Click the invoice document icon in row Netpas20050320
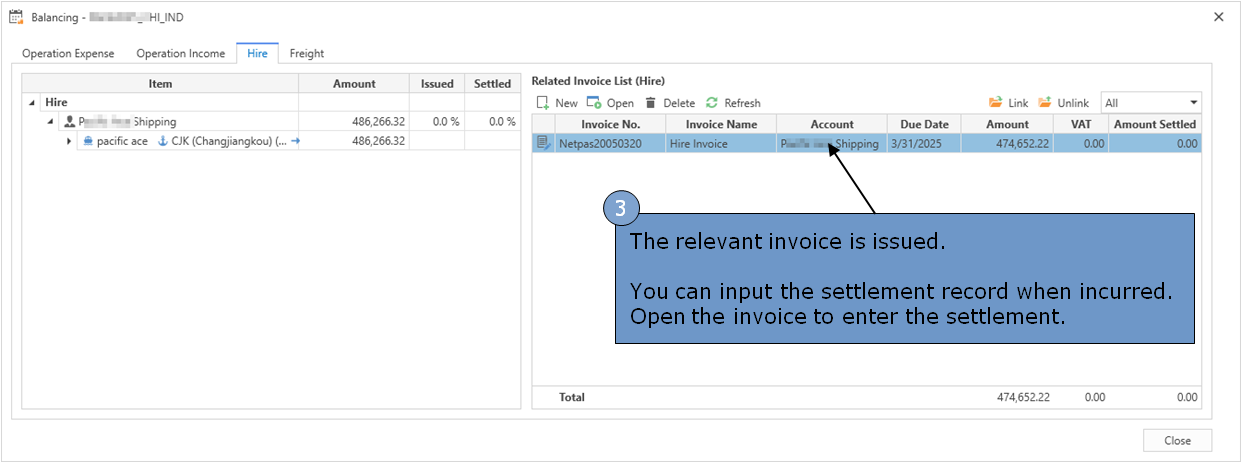 click(543, 143)
